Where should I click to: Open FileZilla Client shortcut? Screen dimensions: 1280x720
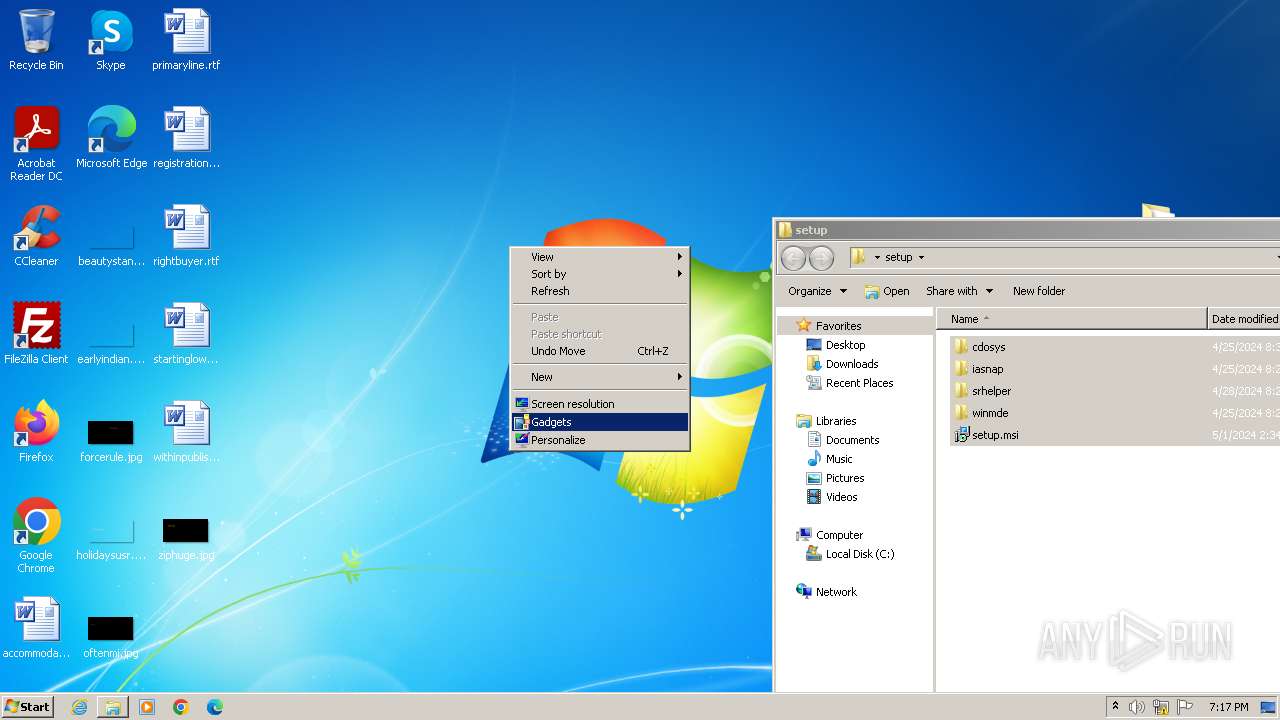click(36, 334)
